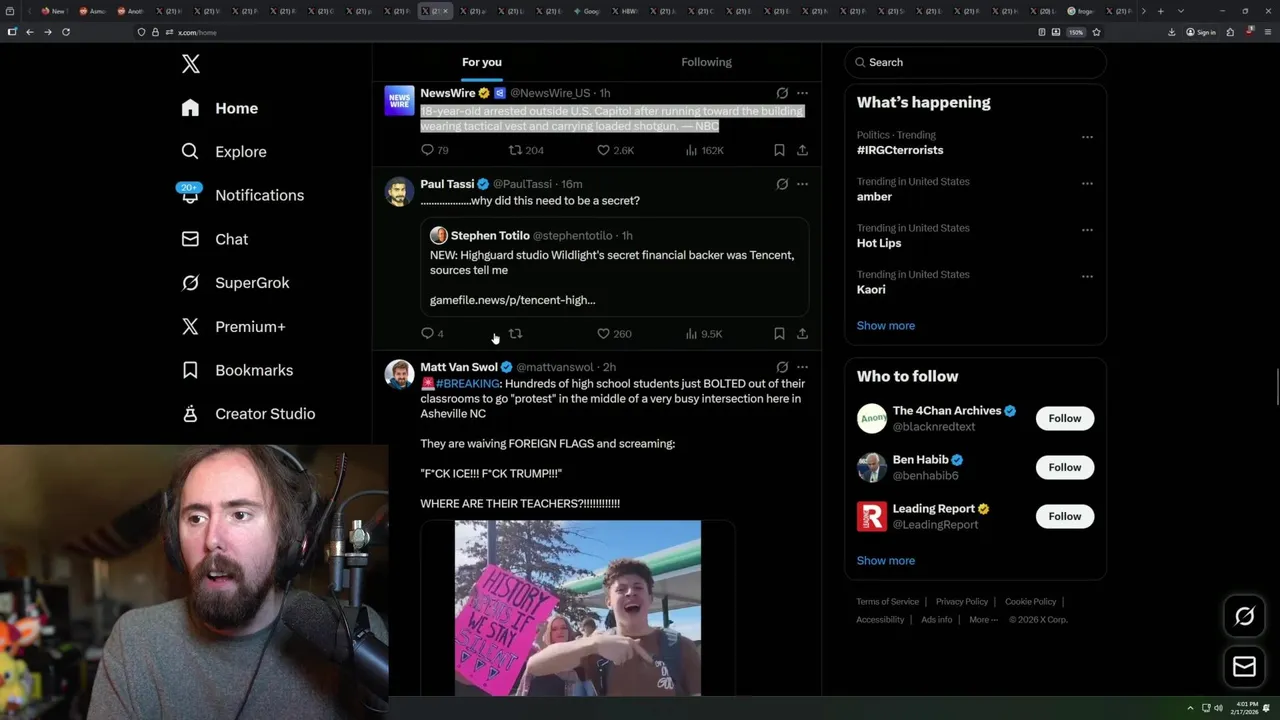Screen dimensions: 1280x720
Task: Follow Ben Habib
Action: coord(1065,467)
